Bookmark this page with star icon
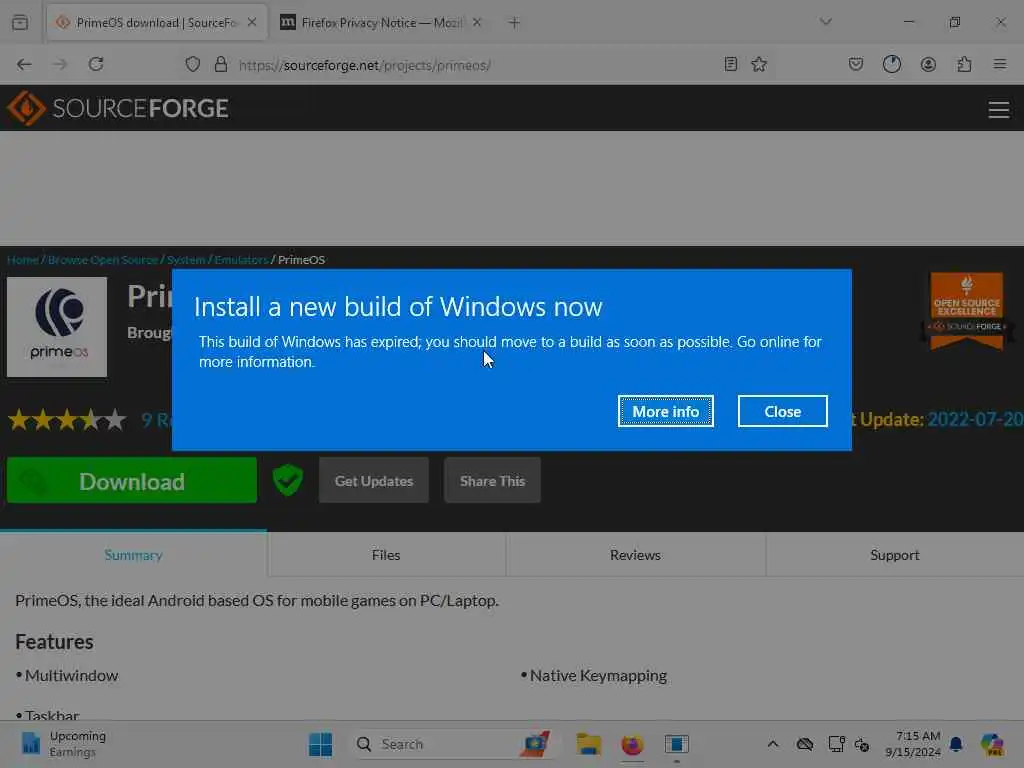The height and width of the screenshot is (768, 1024). click(x=759, y=64)
